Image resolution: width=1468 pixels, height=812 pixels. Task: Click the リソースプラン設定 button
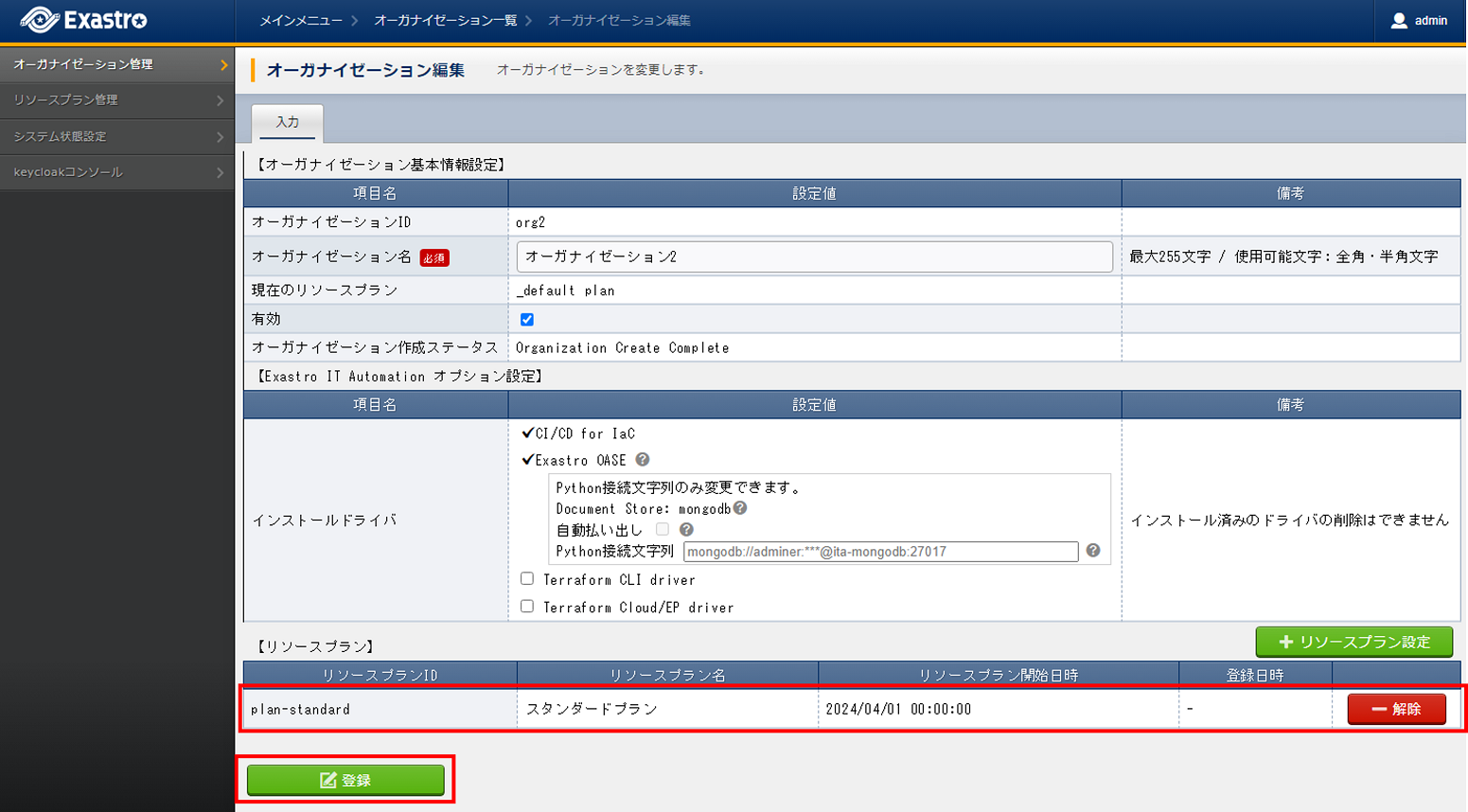[1354, 642]
